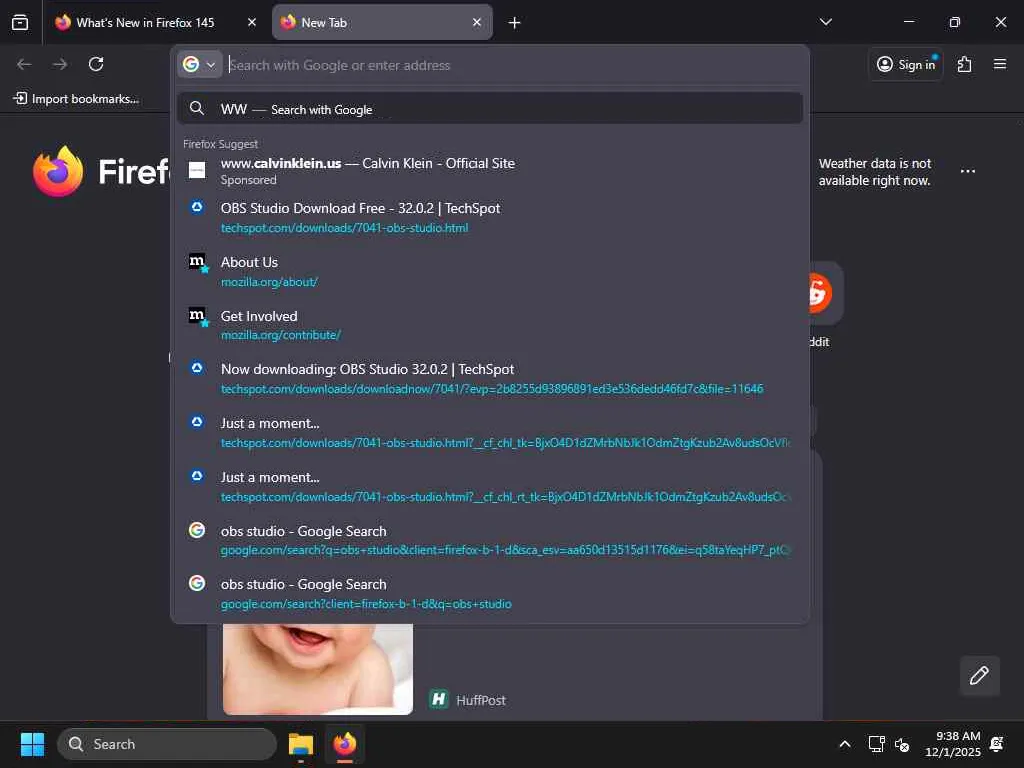This screenshot has height=768, width=1024.
Task: Open File Explorer from the taskbar
Action: point(301,744)
